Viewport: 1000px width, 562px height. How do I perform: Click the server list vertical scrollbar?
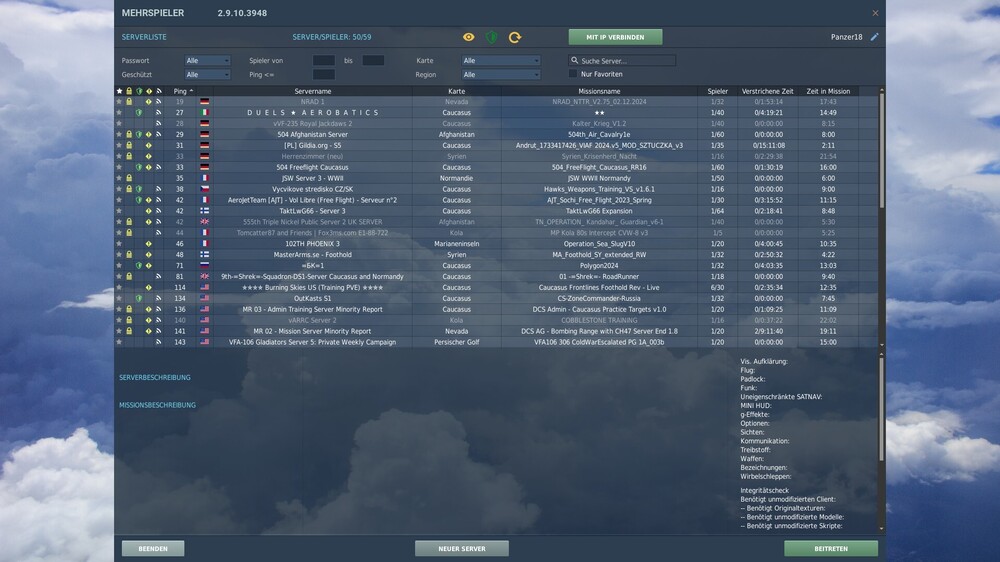(882, 150)
